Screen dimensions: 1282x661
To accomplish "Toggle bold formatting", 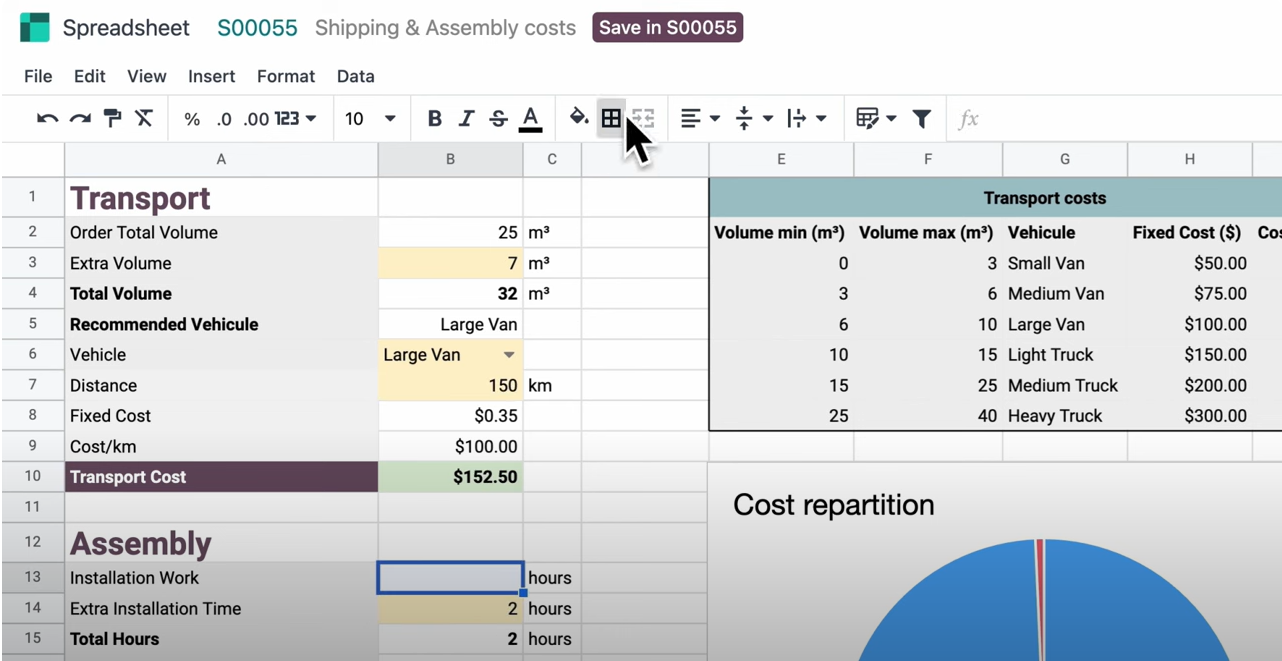I will tap(434, 118).
